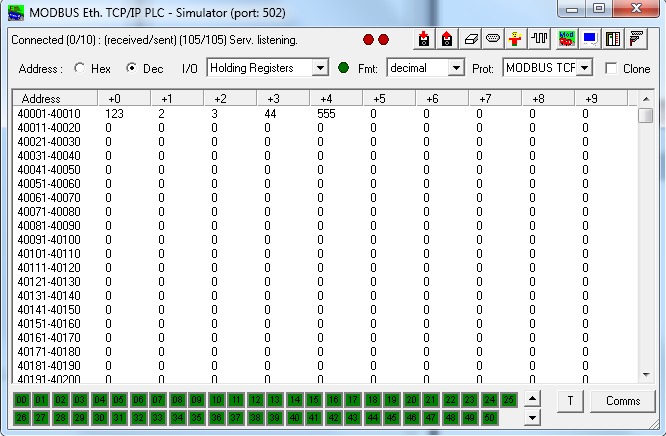The width and height of the screenshot is (666, 436).
Task: Click the +9 column header
Action: coord(601,99)
